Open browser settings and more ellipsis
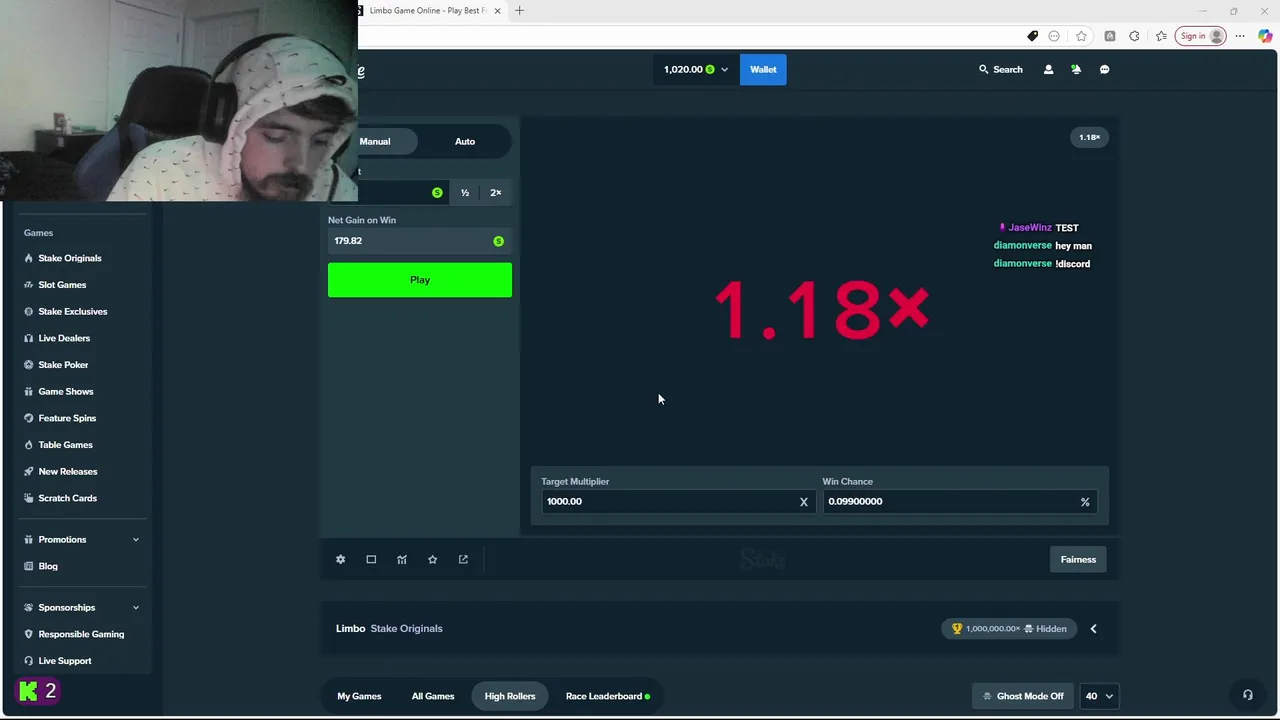 click(x=1240, y=36)
